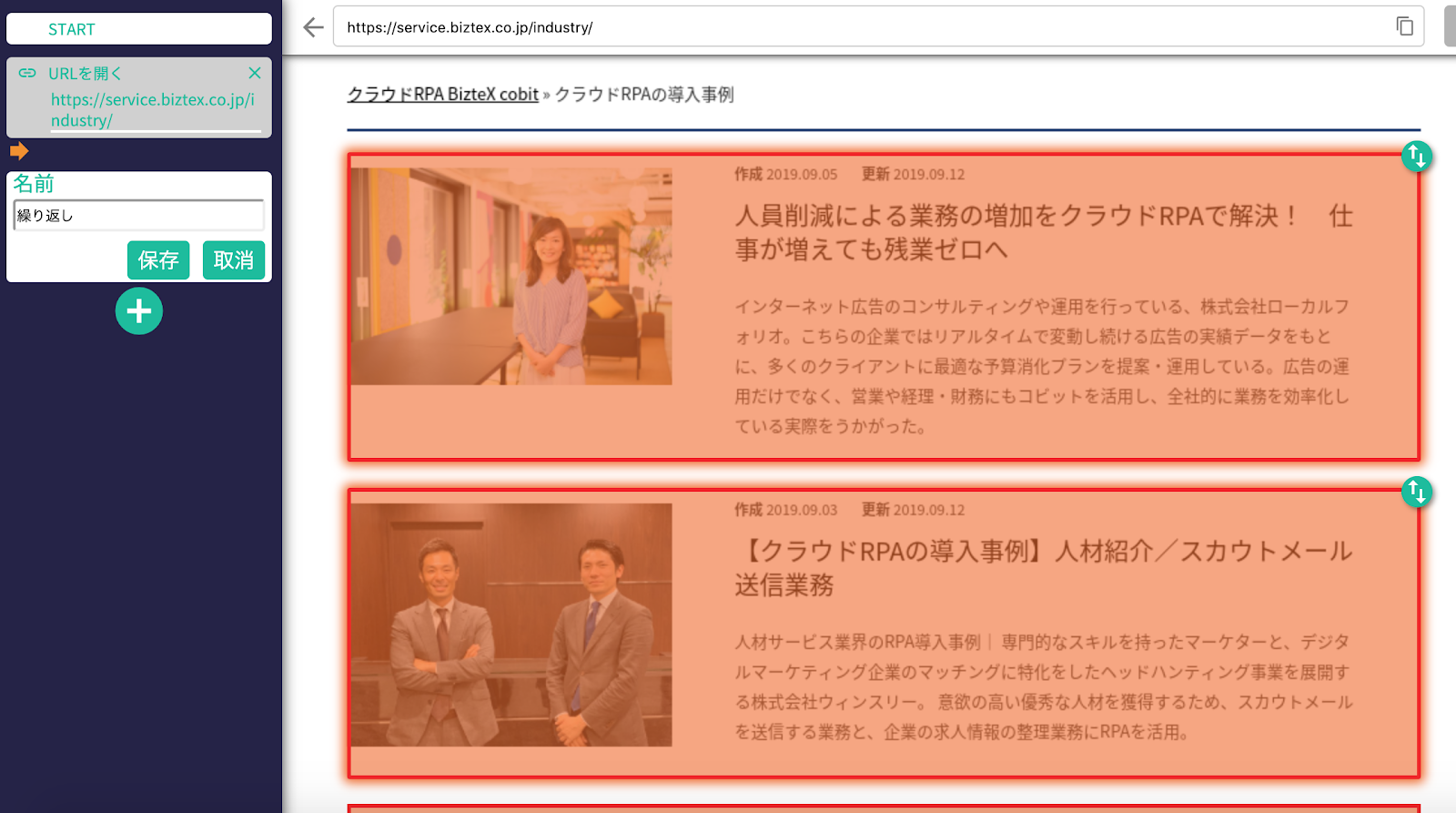The height and width of the screenshot is (813, 1456).
Task: Click the orange arrow step marker
Action: 19,151
